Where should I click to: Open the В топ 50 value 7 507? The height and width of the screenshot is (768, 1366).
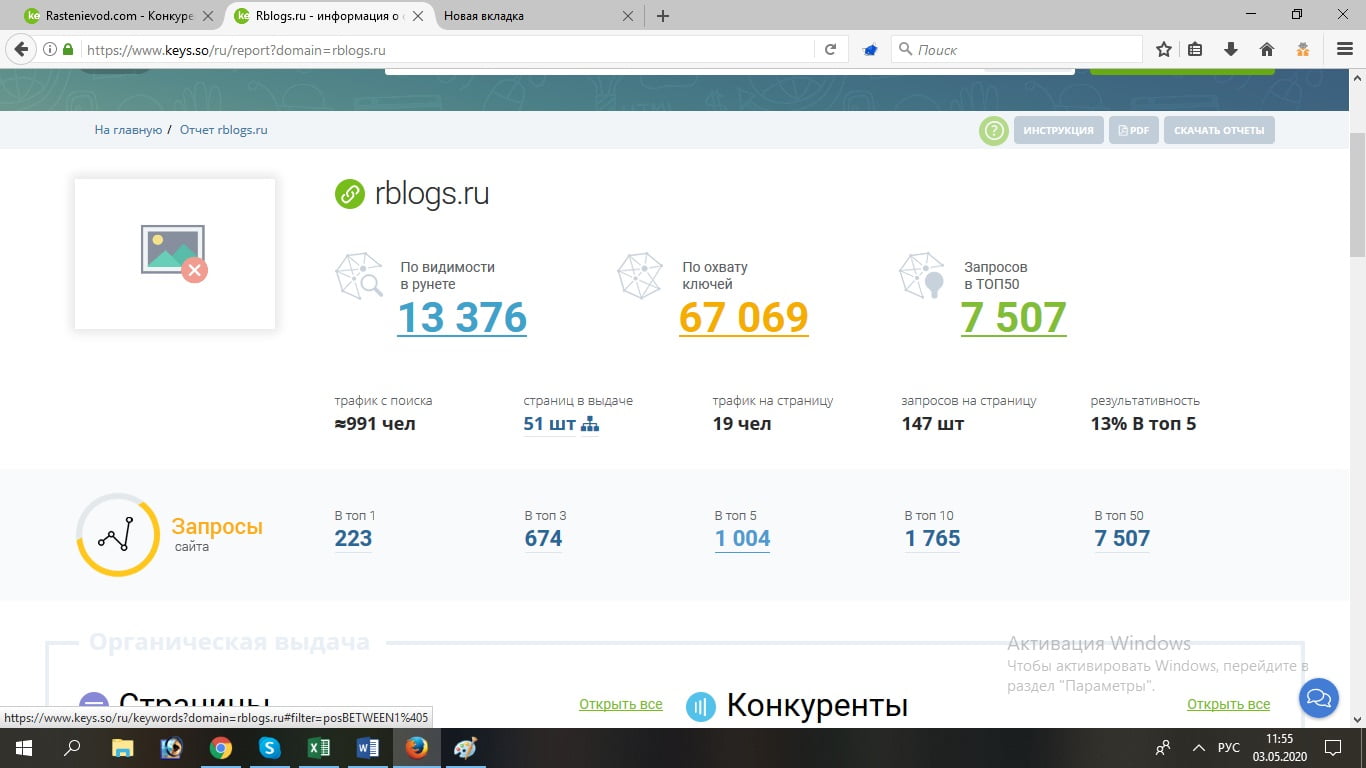pyautogui.click(x=1123, y=539)
